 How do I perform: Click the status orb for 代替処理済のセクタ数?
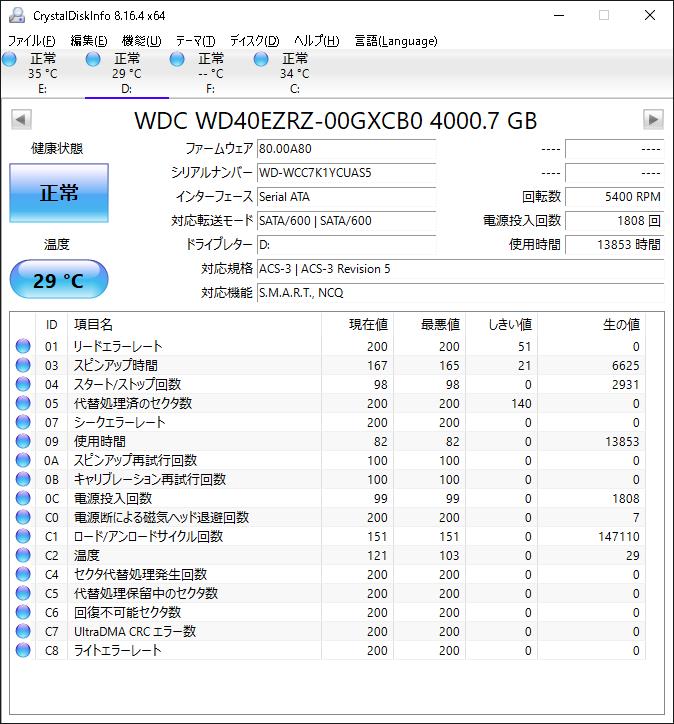pos(23,403)
